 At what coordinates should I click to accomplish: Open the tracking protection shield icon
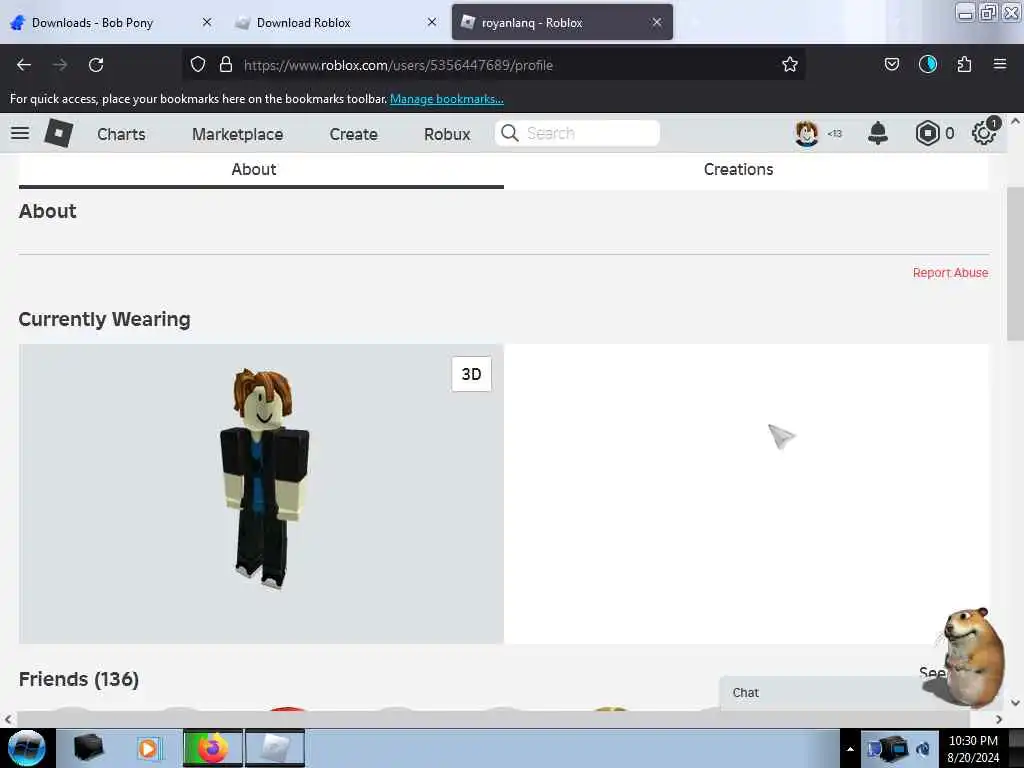click(x=198, y=64)
